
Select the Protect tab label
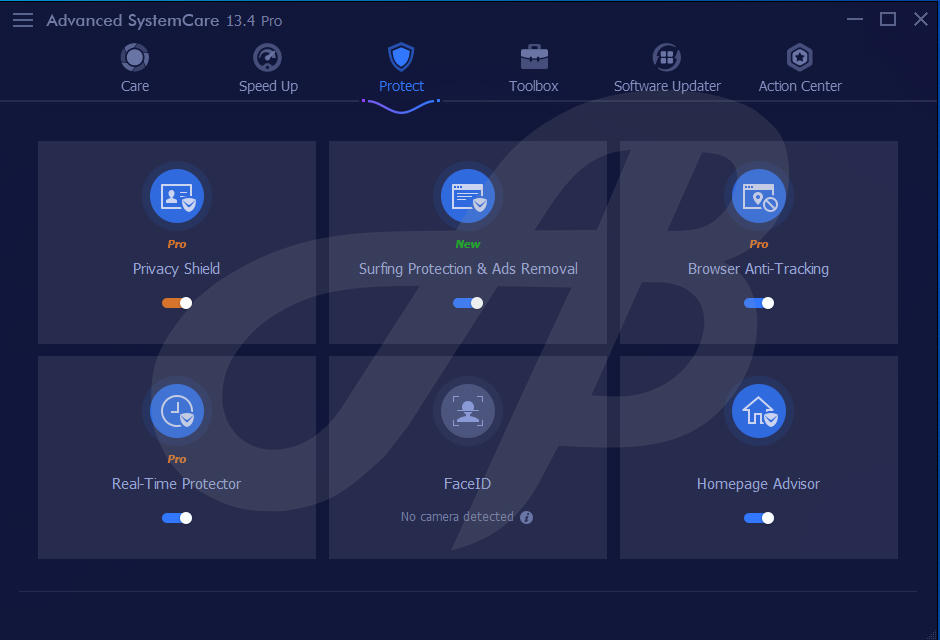(x=401, y=86)
